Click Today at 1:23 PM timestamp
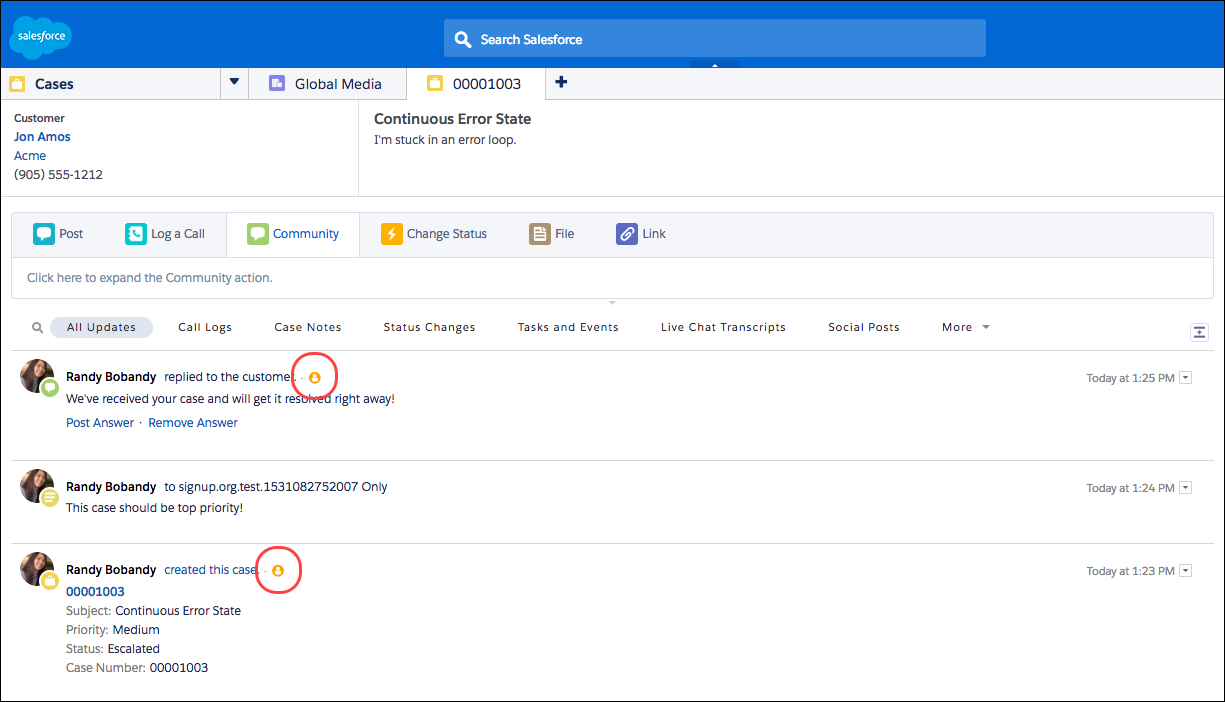 pos(1130,571)
